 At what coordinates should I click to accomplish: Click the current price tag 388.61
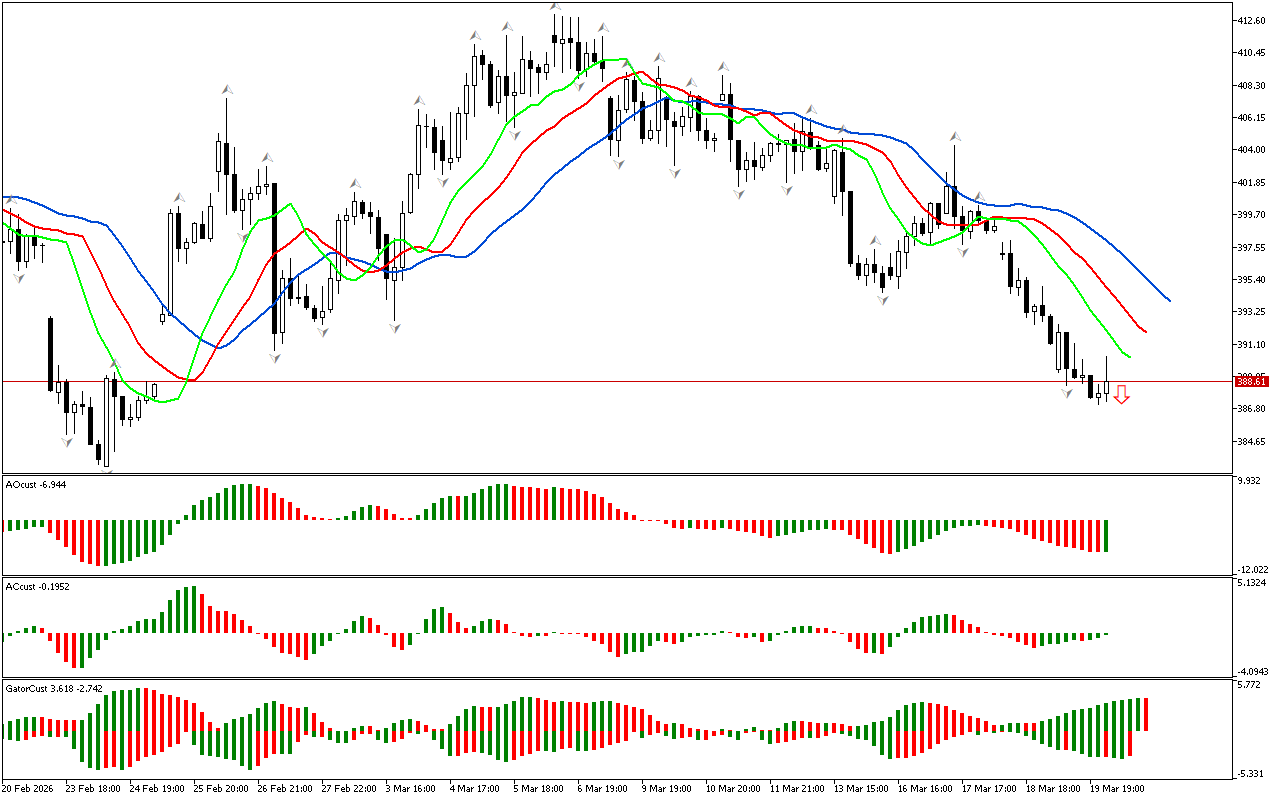[x=1251, y=381]
